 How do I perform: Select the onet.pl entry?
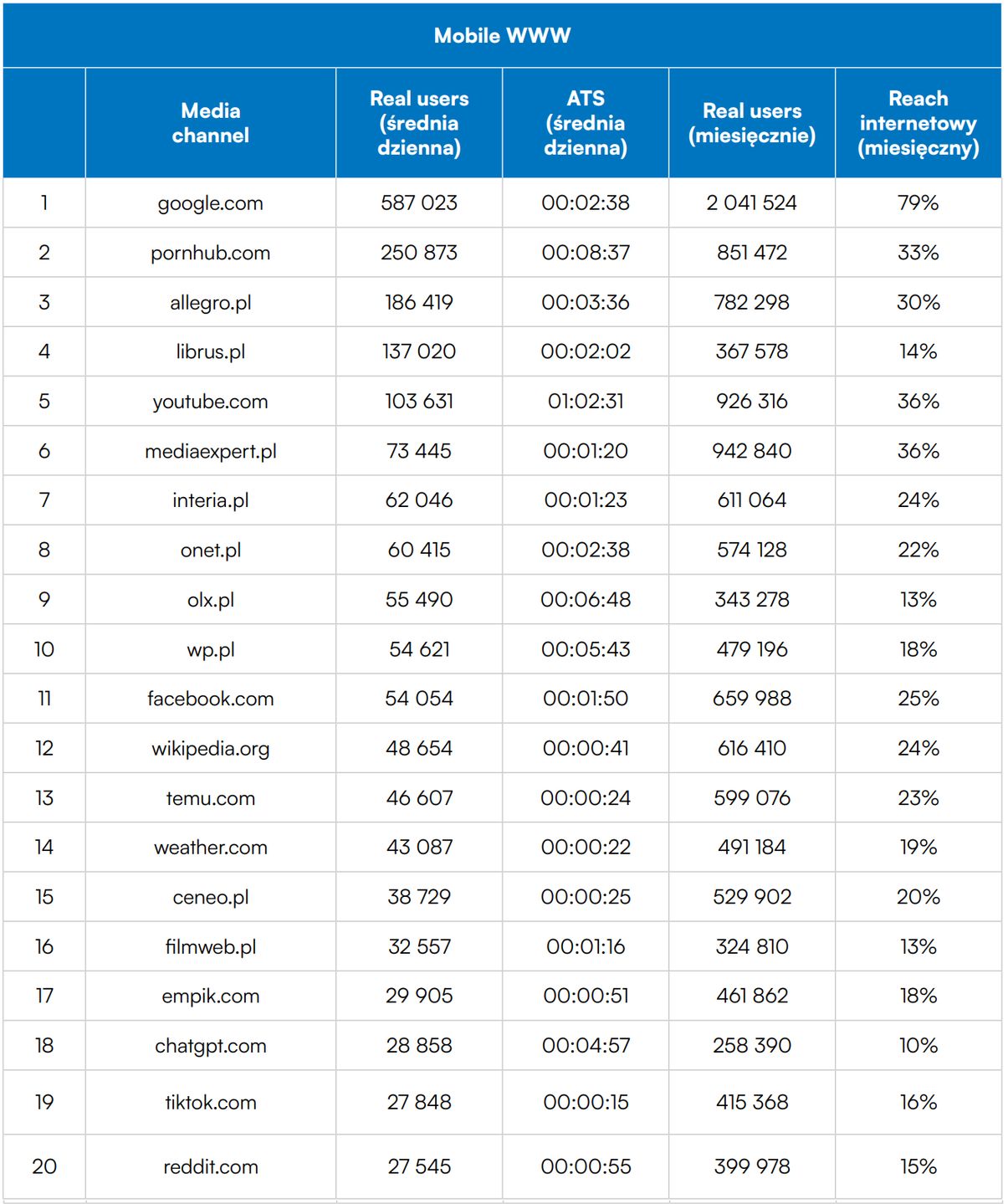(x=211, y=551)
